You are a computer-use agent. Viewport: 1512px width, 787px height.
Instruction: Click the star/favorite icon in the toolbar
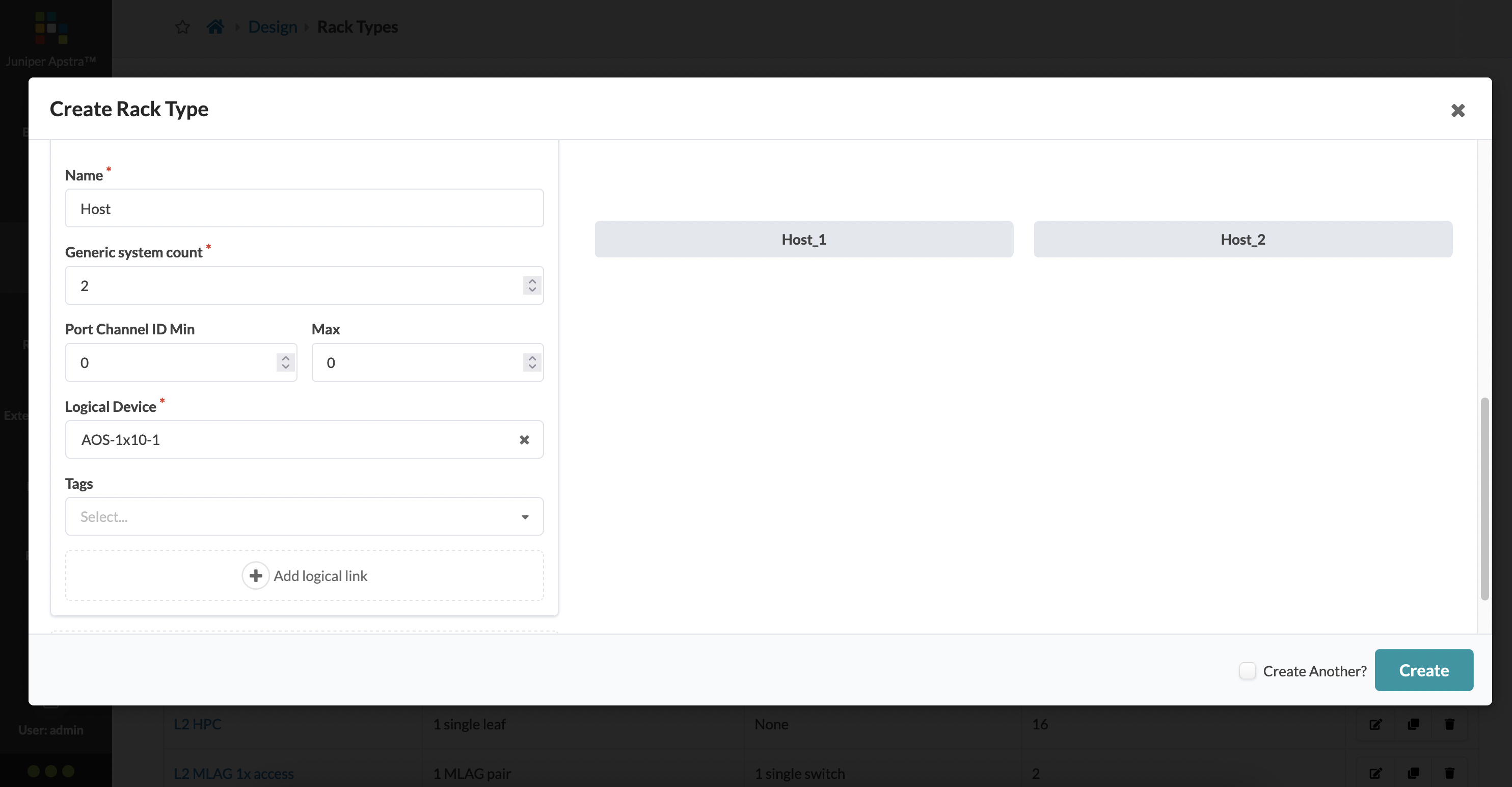click(x=182, y=27)
